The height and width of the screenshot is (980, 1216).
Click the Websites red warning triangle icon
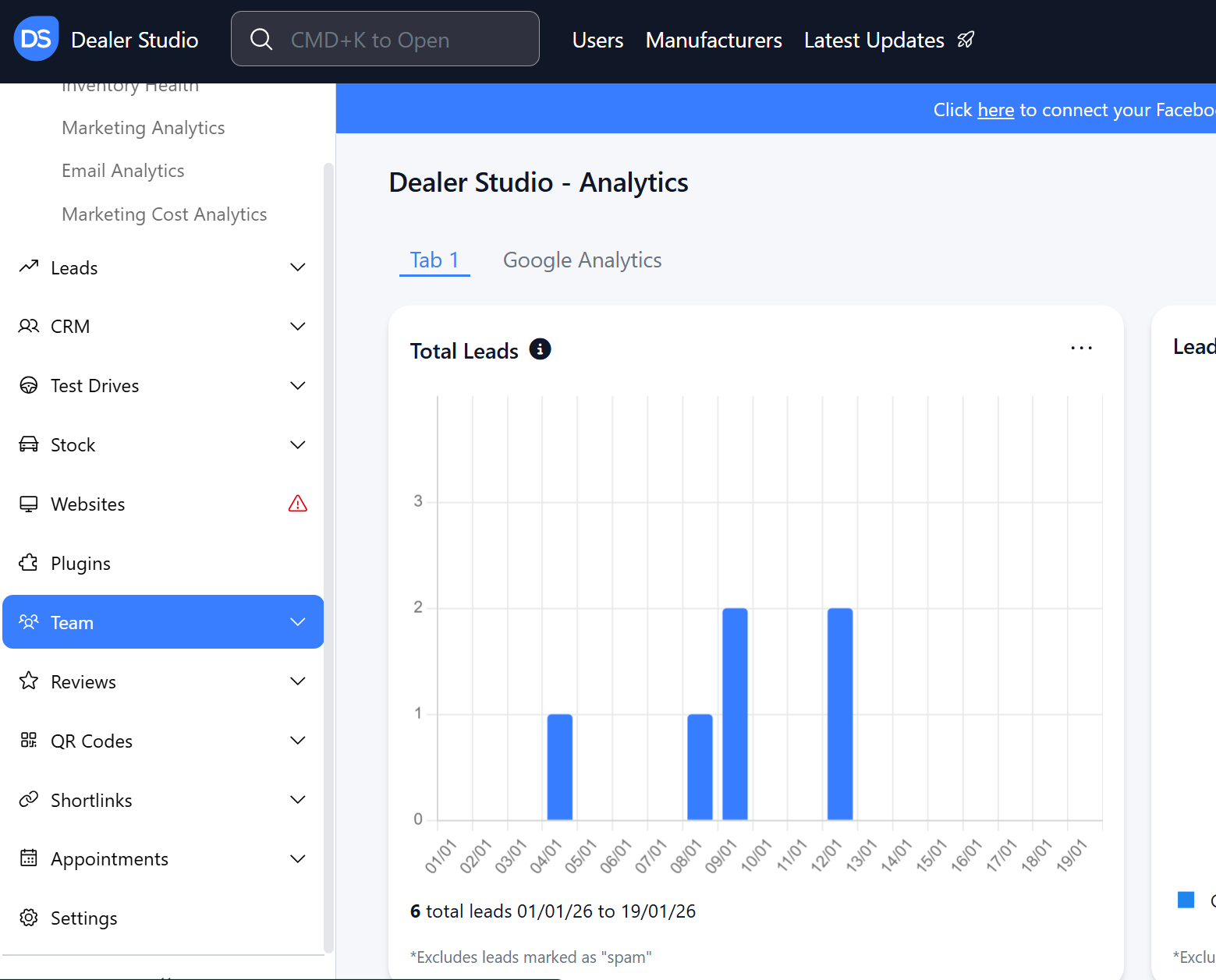point(298,504)
